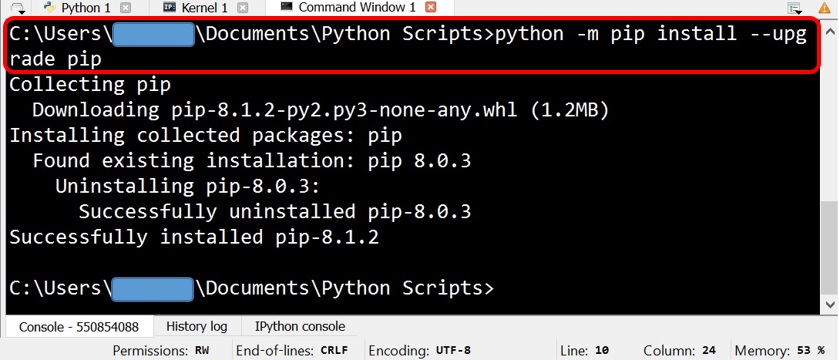Click the IPython icon on Kernel 1 tab
The image size is (839, 360).
click(x=169, y=7)
